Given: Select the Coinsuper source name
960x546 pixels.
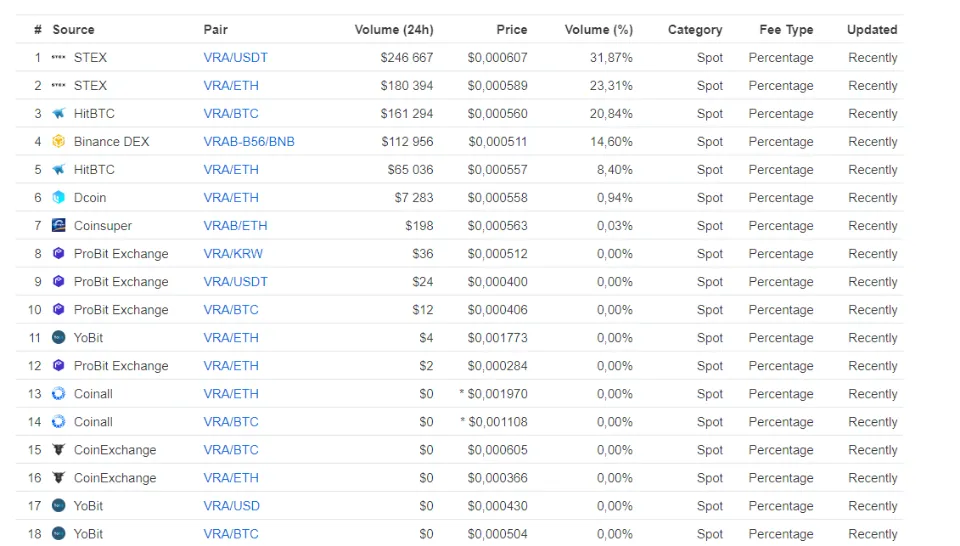Looking at the screenshot, I should pyautogui.click(x=103, y=226).
